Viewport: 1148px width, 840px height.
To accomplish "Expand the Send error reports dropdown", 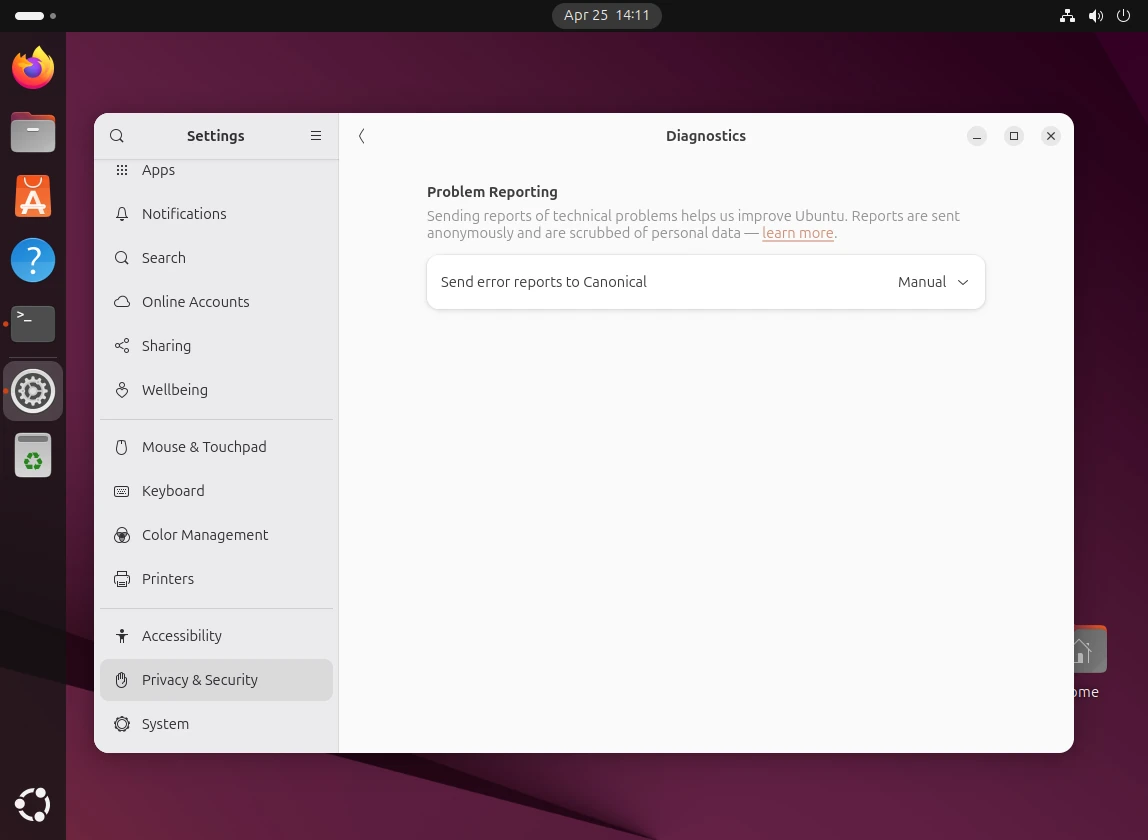I will 933,282.
